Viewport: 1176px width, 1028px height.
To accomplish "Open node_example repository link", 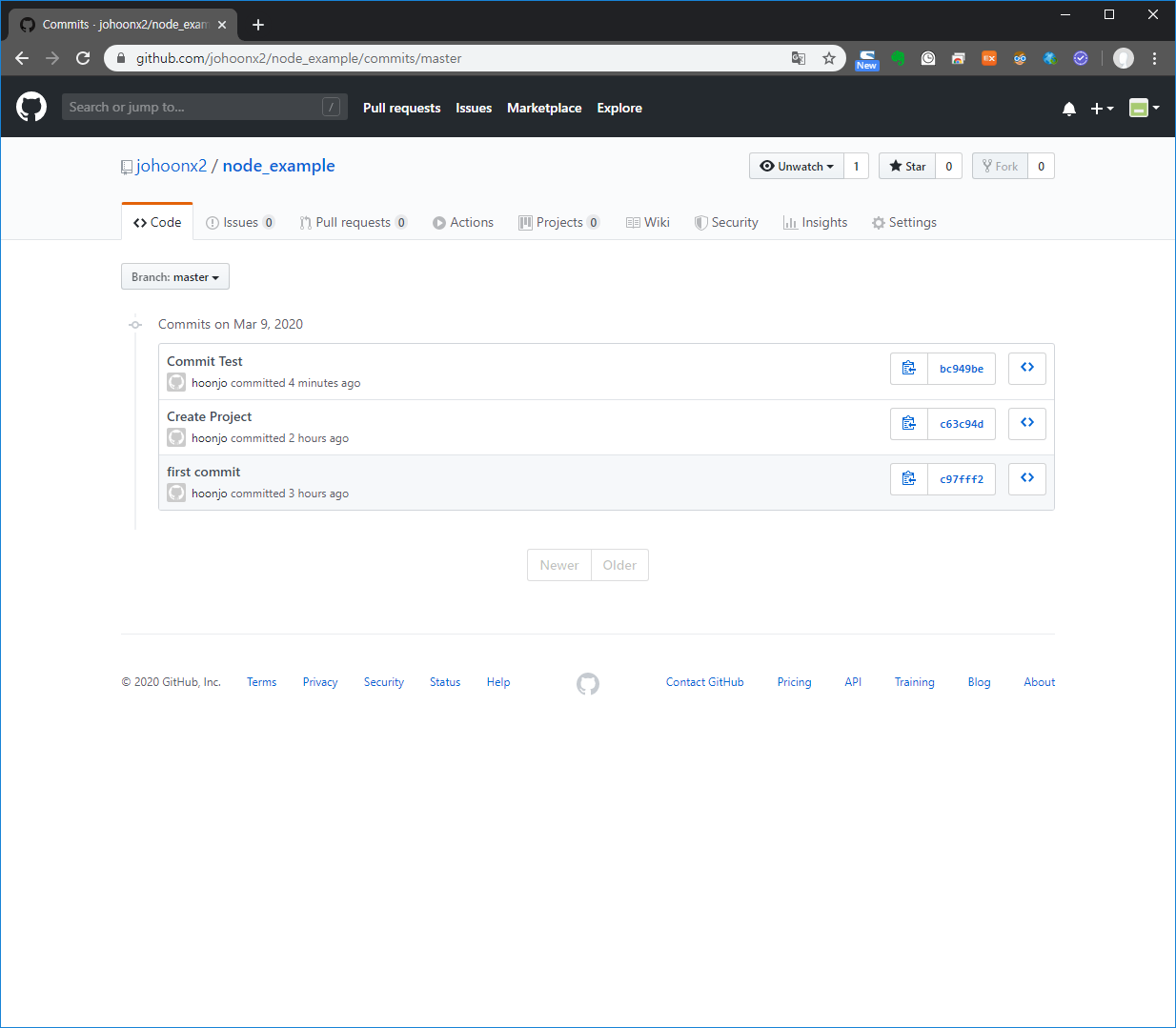I will (279, 166).
